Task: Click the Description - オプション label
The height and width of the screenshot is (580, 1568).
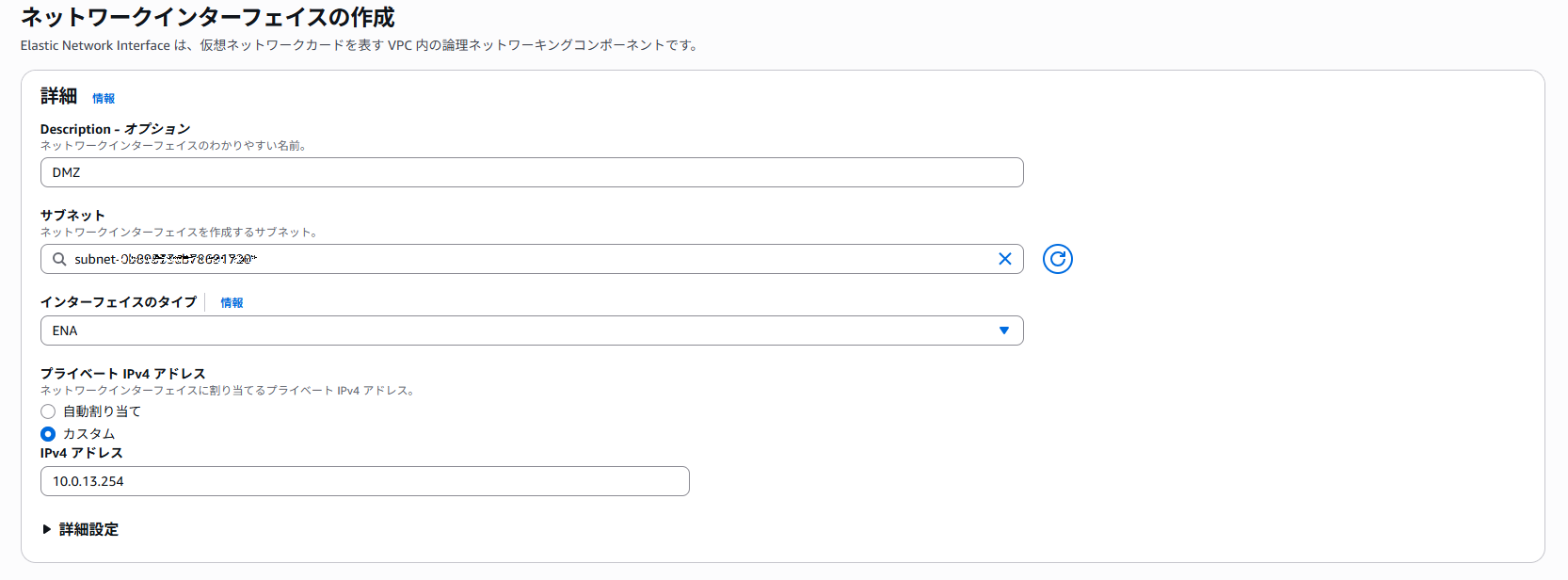Action: click(115, 129)
